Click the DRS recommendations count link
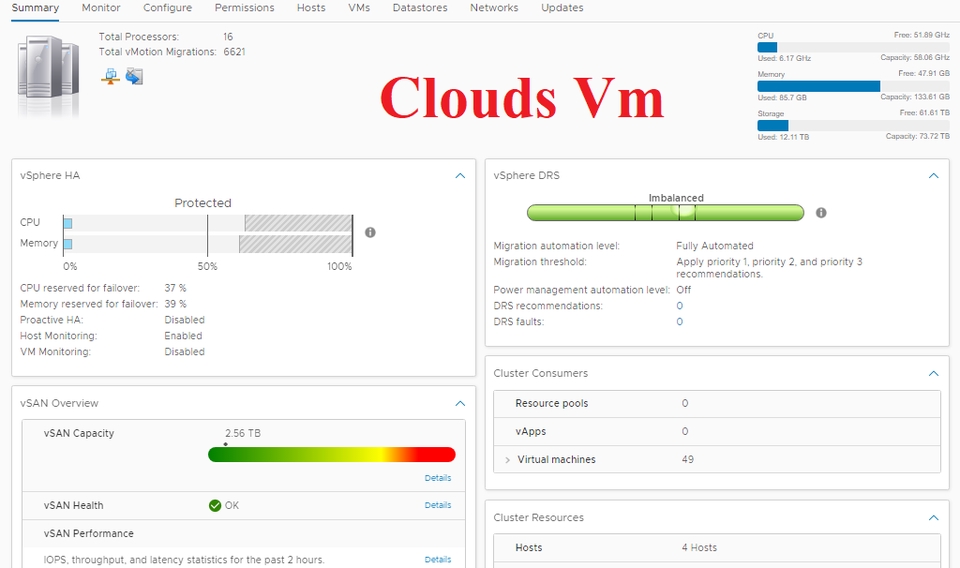The image size is (960, 568). (680, 306)
